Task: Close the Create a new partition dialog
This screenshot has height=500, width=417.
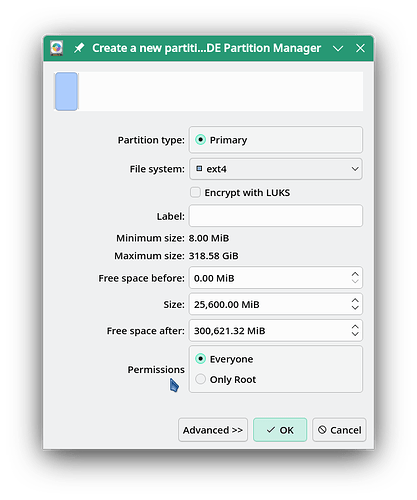Action: click(x=360, y=48)
